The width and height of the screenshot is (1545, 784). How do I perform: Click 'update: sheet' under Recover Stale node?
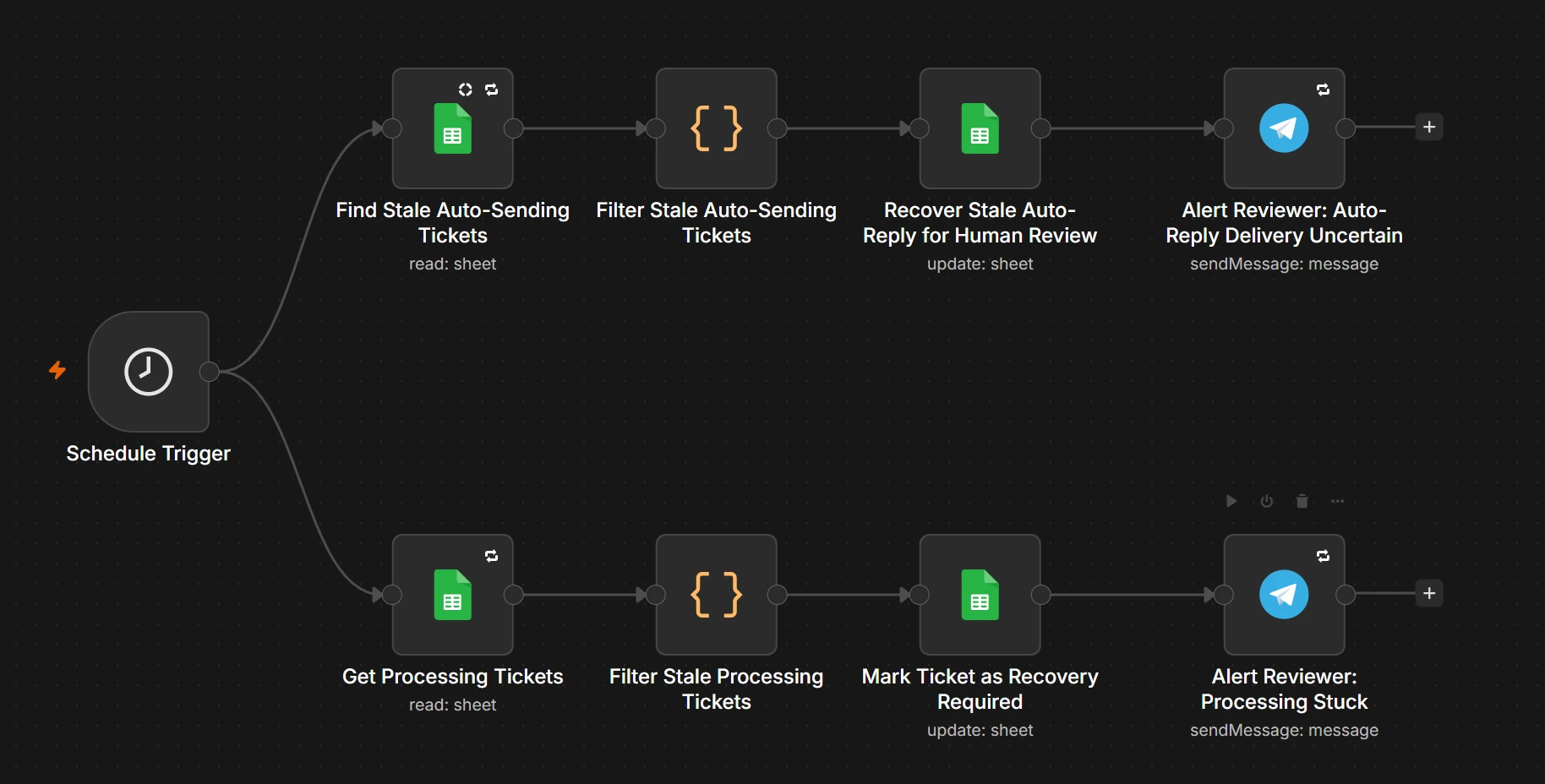pyautogui.click(x=980, y=264)
